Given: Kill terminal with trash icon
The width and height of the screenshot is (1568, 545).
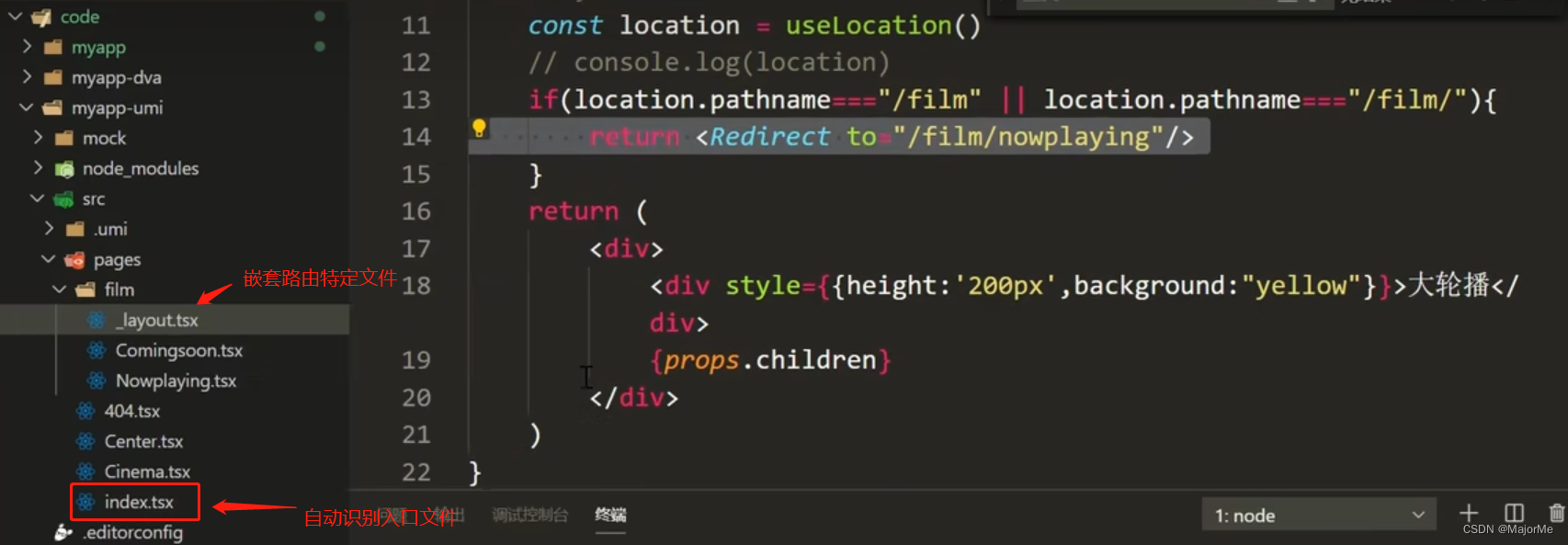Looking at the screenshot, I should point(1556,514).
